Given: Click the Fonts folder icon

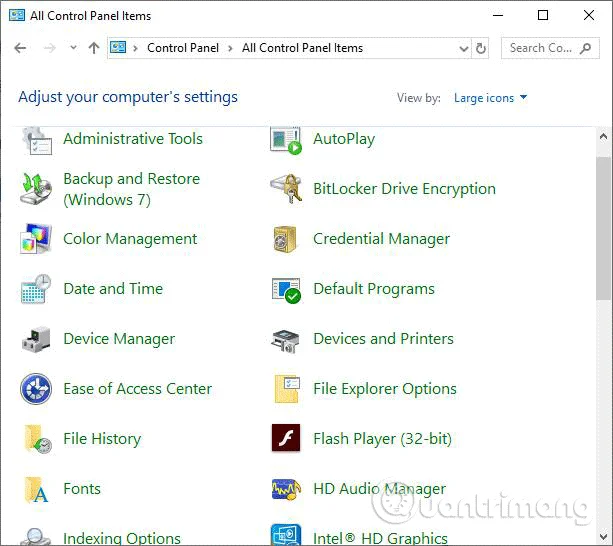Looking at the screenshot, I should pos(36,489).
